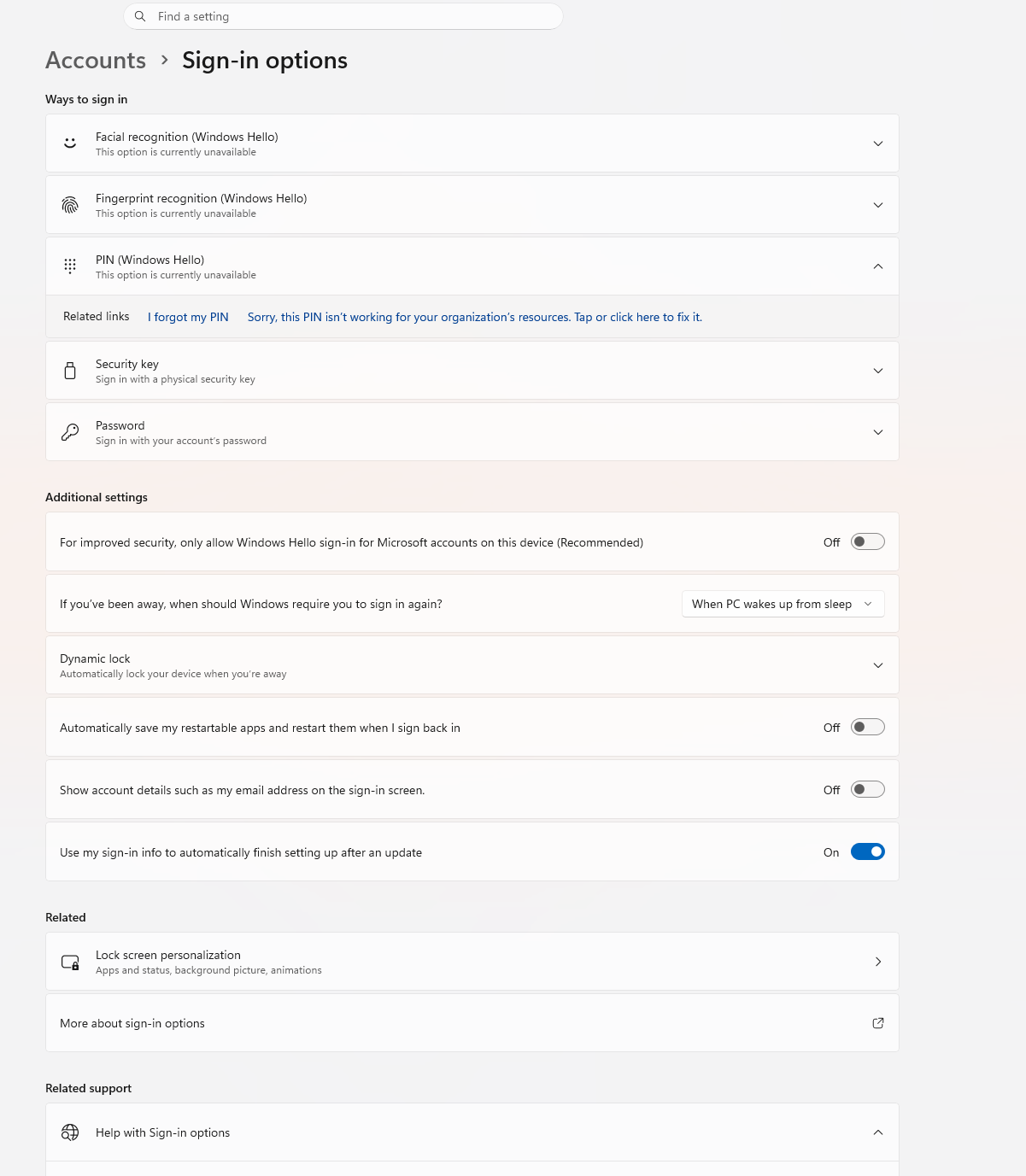Expand the Dynamic lock section

tap(878, 665)
